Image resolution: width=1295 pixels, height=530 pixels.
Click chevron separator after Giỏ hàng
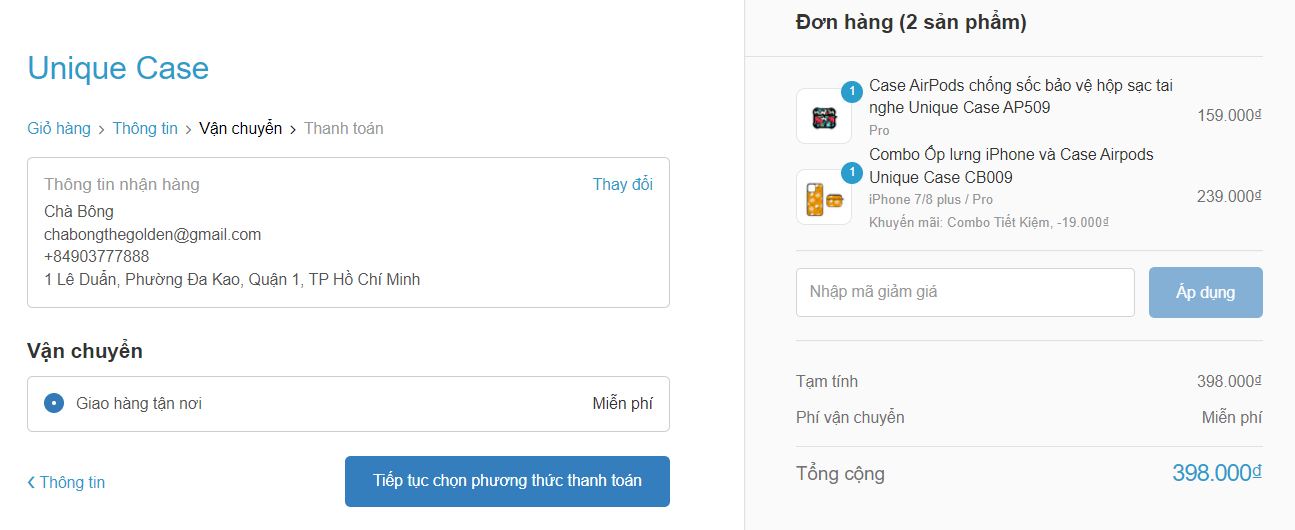click(102, 129)
